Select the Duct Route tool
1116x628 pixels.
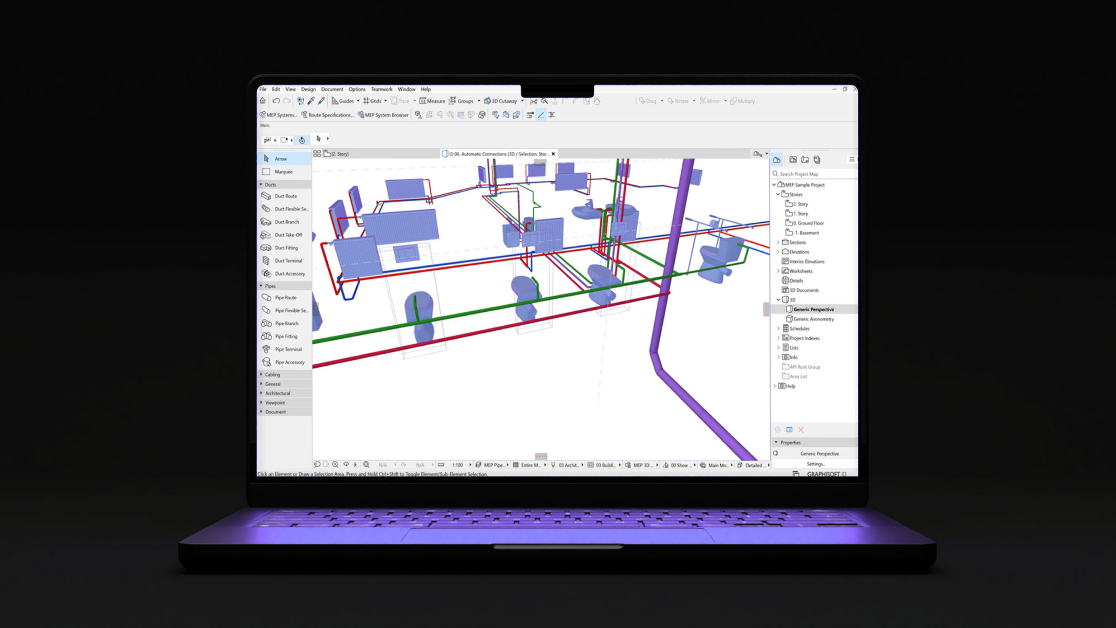pyautogui.click(x=285, y=196)
